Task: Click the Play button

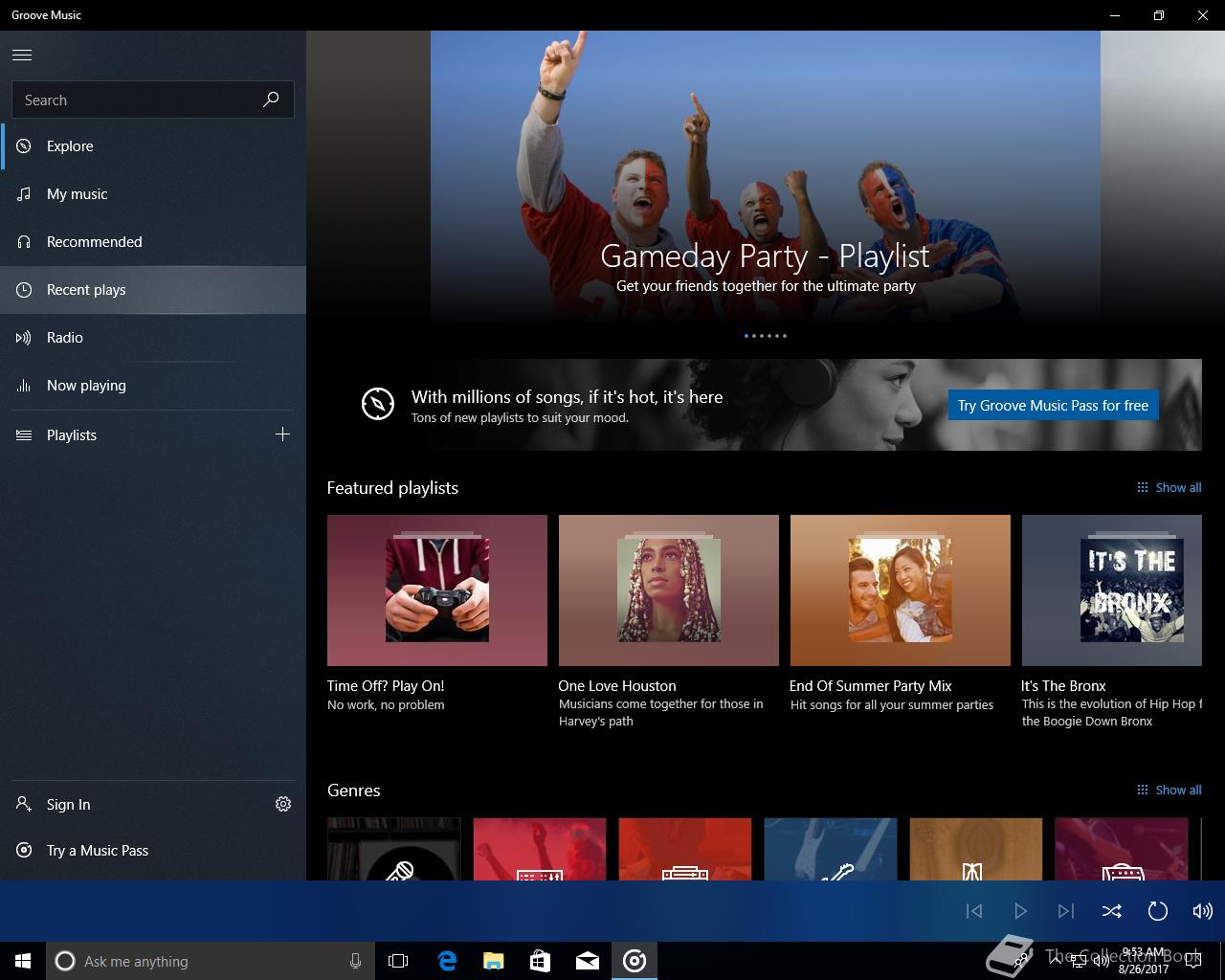Action: pos(1020,911)
